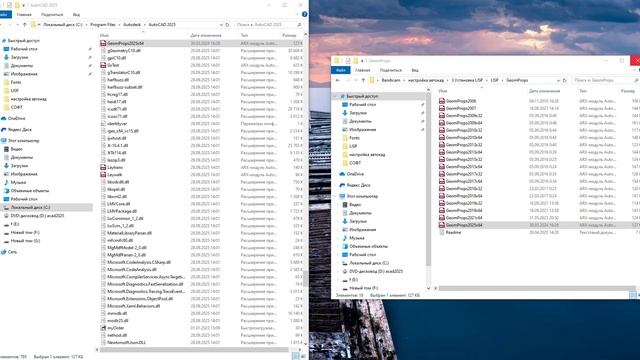Screen dimensions: 640x360
Task: Switch AutoCAD 2025 window to details view
Action: pos(296,356)
